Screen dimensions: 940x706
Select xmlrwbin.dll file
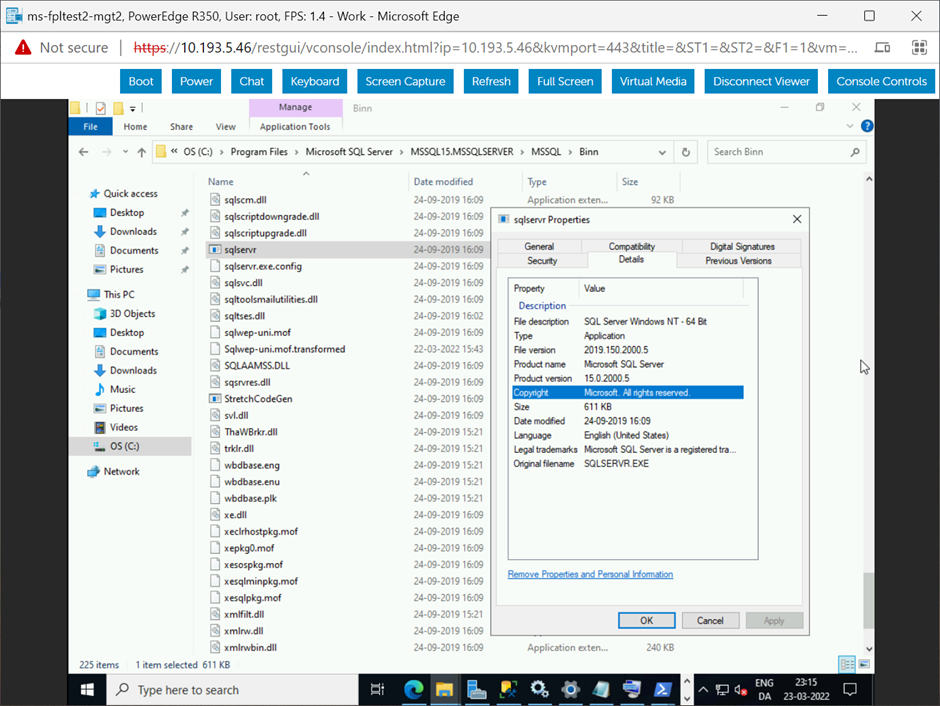[250, 647]
